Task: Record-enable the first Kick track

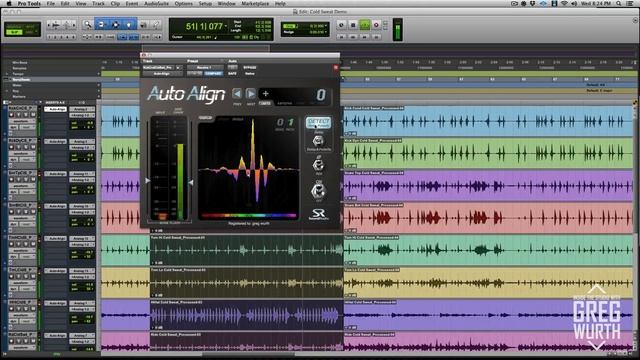Action: pos(11,116)
